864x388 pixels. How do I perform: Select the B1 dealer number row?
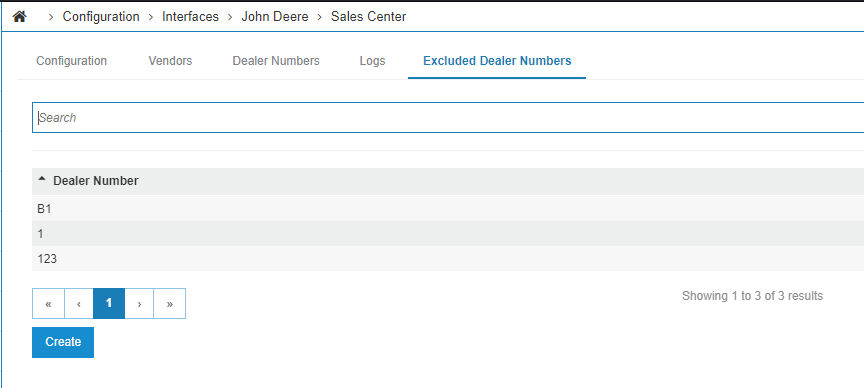pyautogui.click(x=448, y=209)
